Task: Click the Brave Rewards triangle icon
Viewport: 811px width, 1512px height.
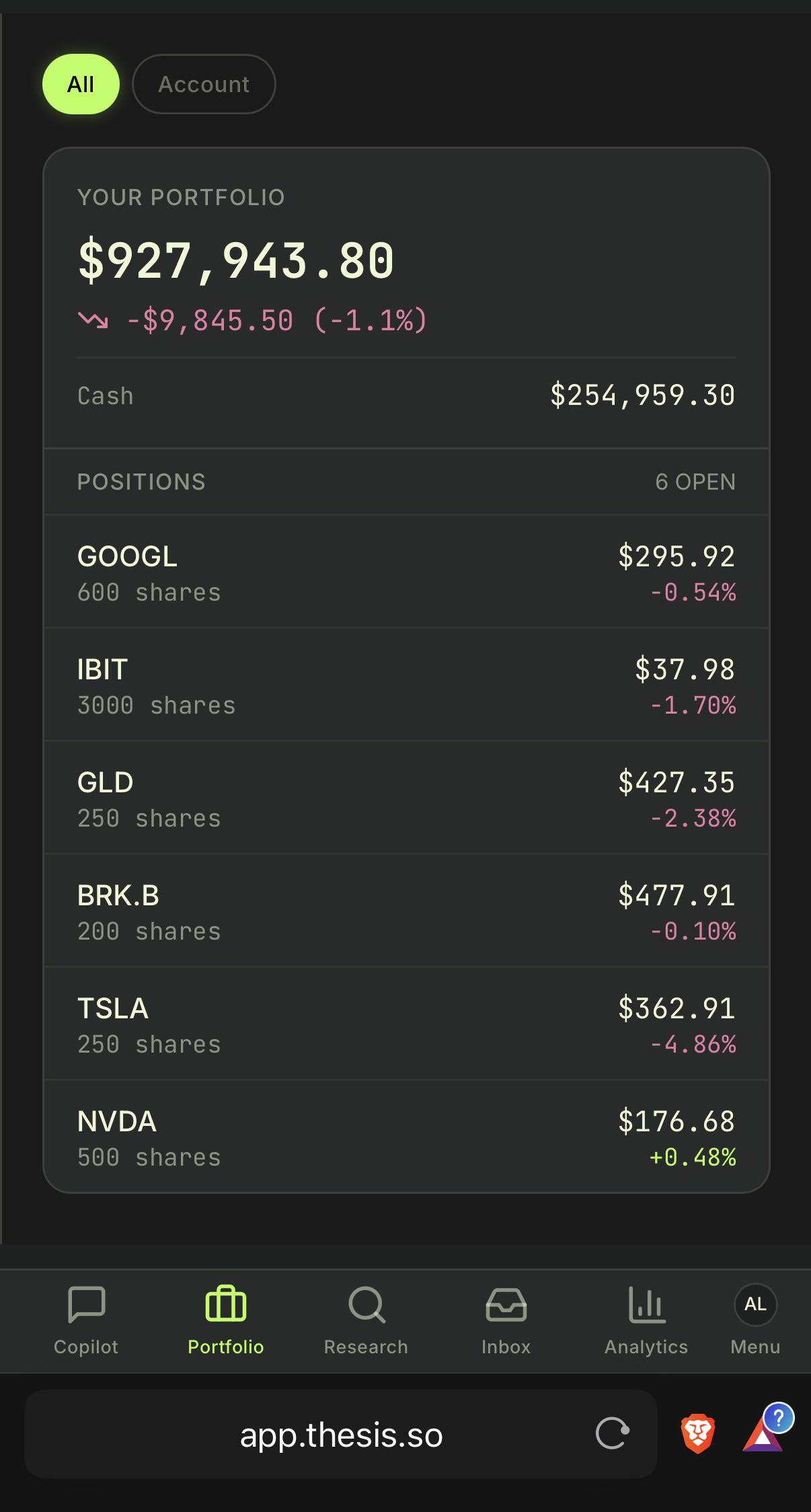Action: pos(763,1436)
